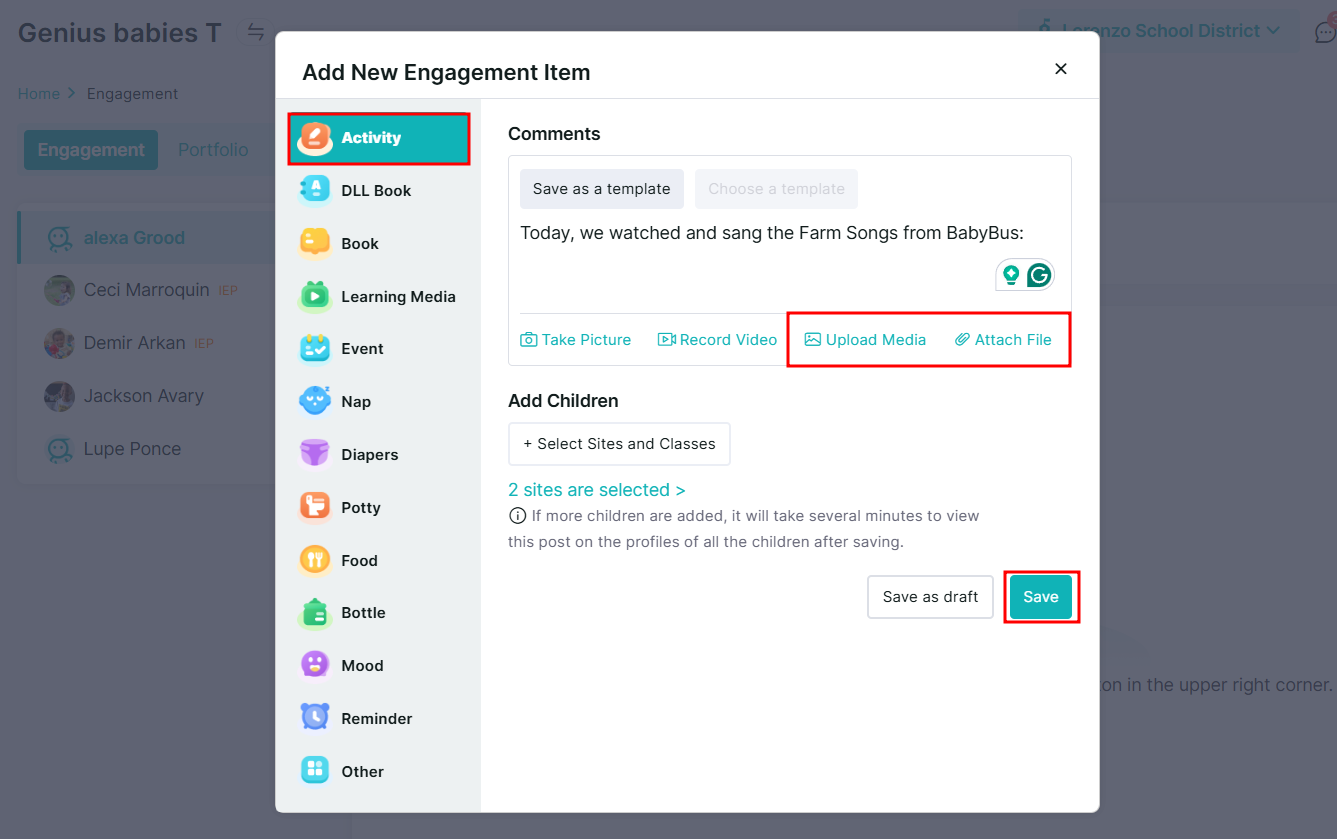Click the camera icon for Take Picture
Screen dimensions: 1337x839
point(529,340)
